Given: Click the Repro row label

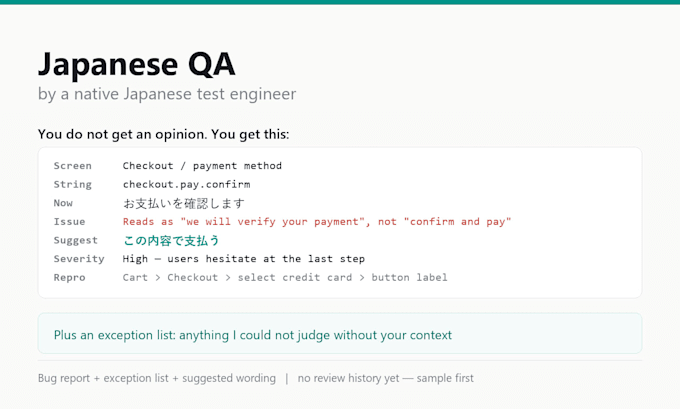Looking at the screenshot, I should (x=69, y=278).
